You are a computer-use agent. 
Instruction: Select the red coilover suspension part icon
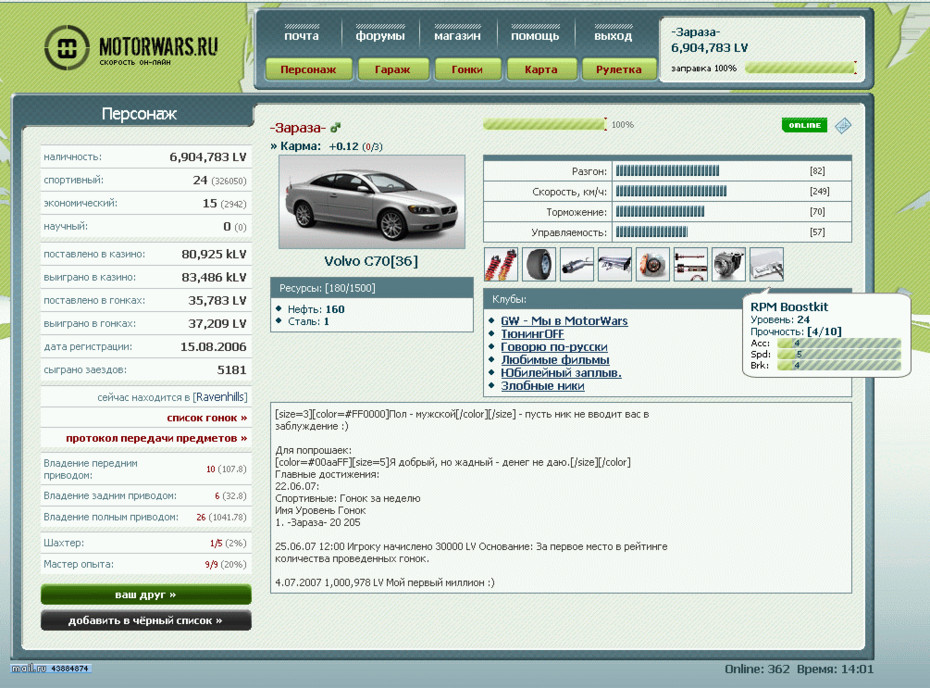click(501, 264)
